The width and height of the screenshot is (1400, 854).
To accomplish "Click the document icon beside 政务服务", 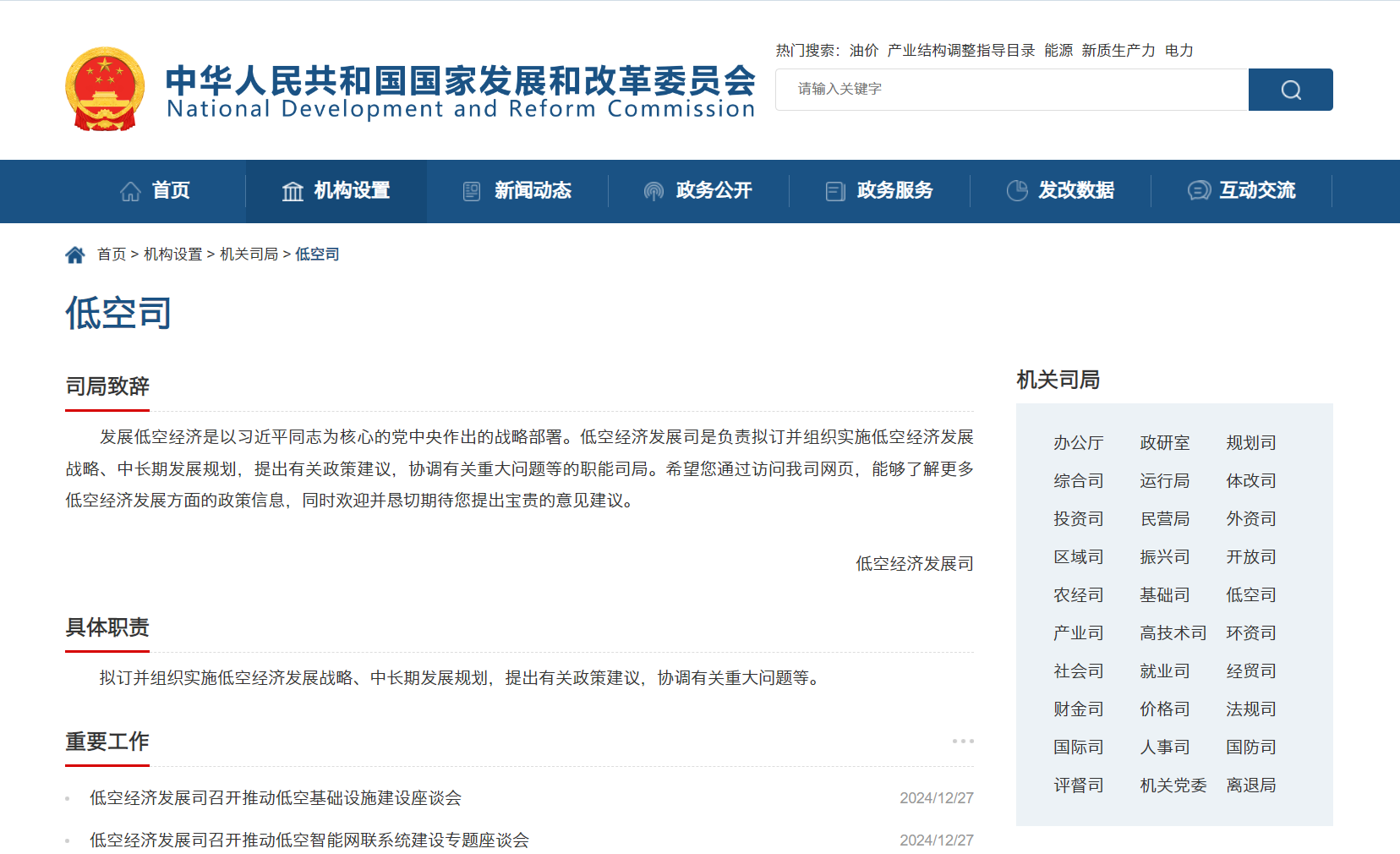I will pos(835,191).
